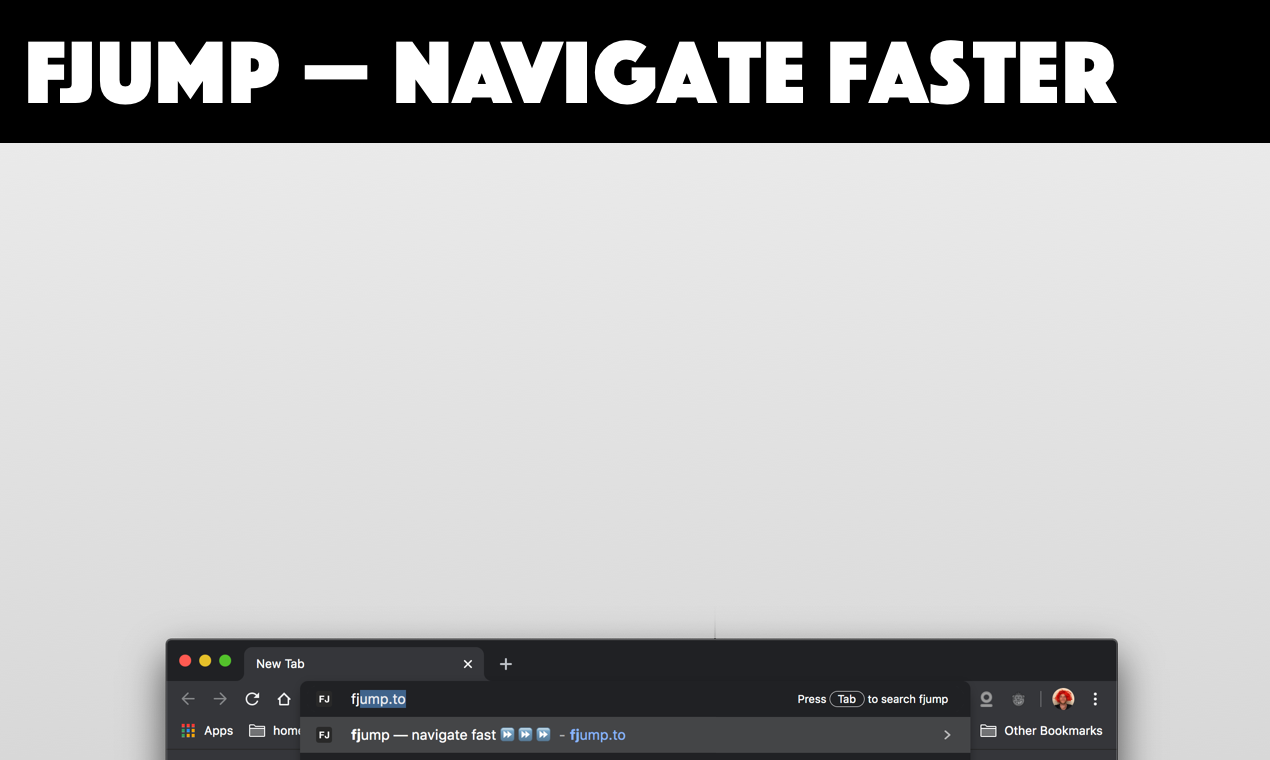Close the New Tab tab
The width and height of the screenshot is (1270, 760).
point(468,664)
